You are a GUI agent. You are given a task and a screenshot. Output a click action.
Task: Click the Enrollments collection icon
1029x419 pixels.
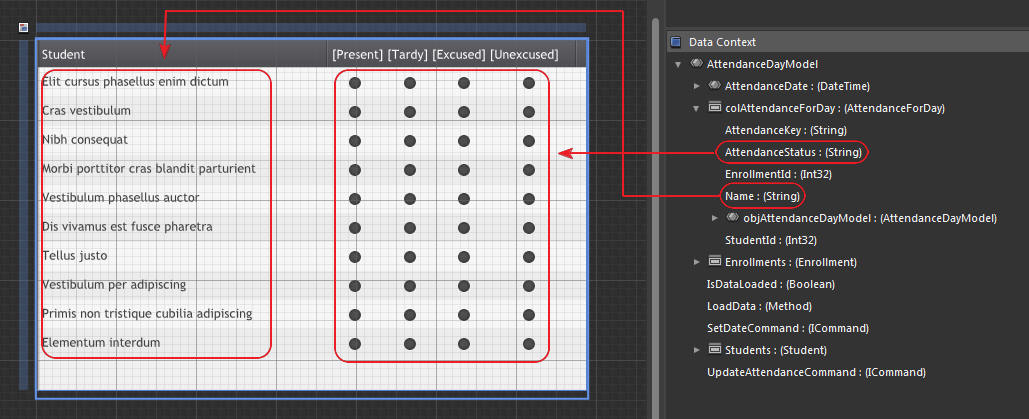(x=715, y=261)
